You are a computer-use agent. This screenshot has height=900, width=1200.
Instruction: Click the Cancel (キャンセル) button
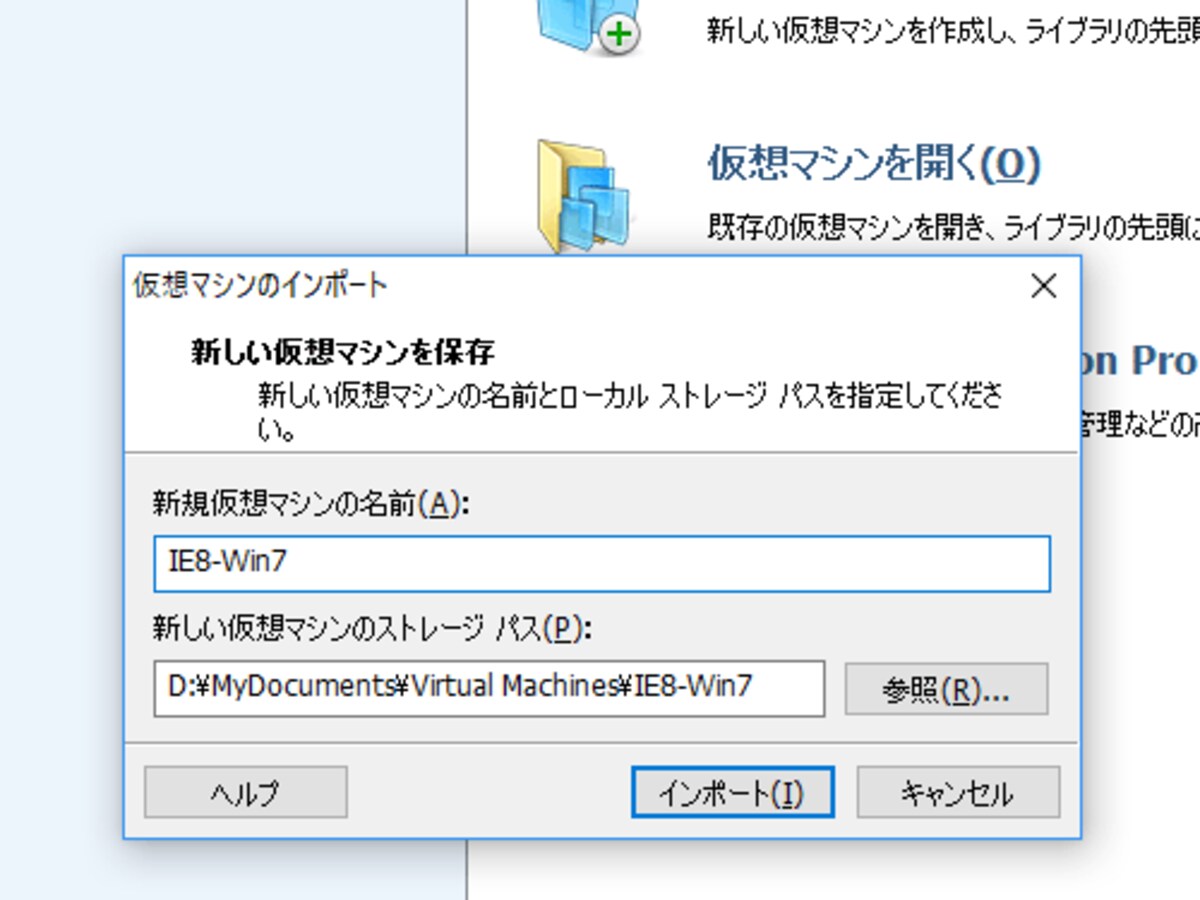click(x=958, y=793)
